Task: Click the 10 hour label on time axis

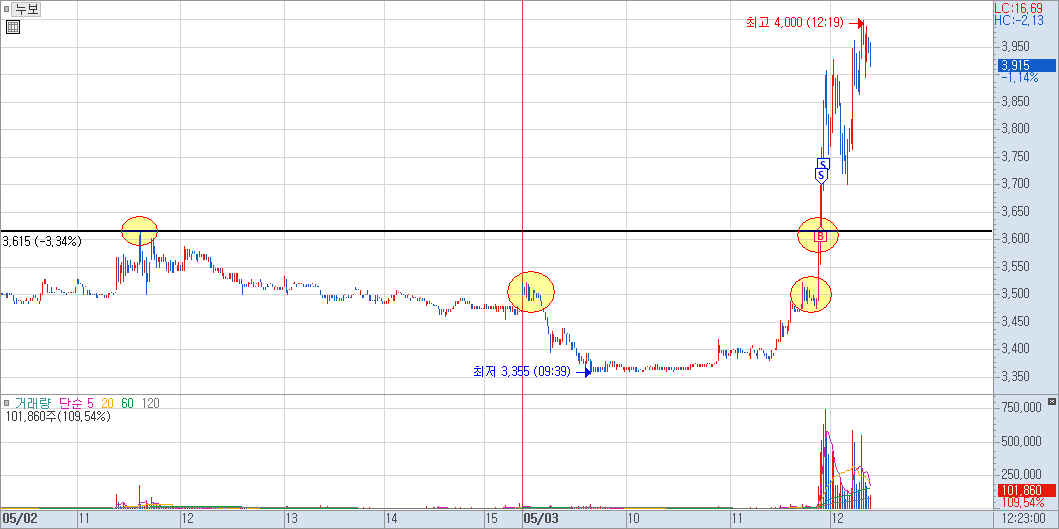Action: pyautogui.click(x=634, y=519)
